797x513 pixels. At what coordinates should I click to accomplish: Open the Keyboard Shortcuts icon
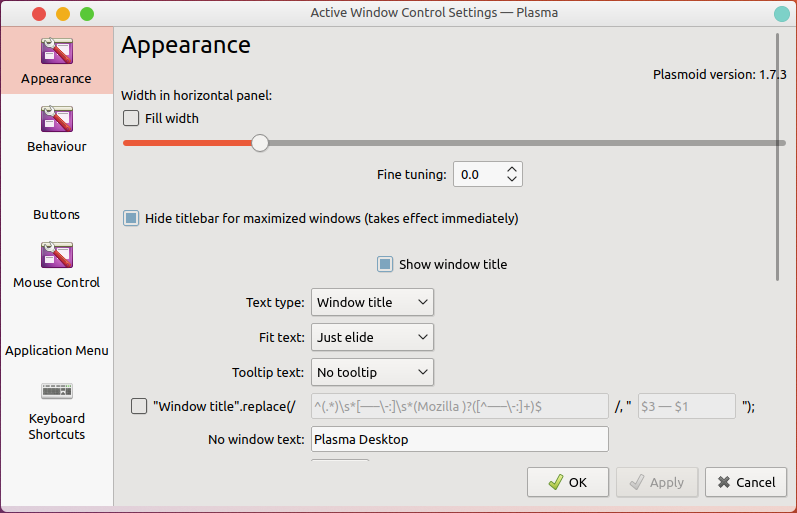tap(56, 390)
